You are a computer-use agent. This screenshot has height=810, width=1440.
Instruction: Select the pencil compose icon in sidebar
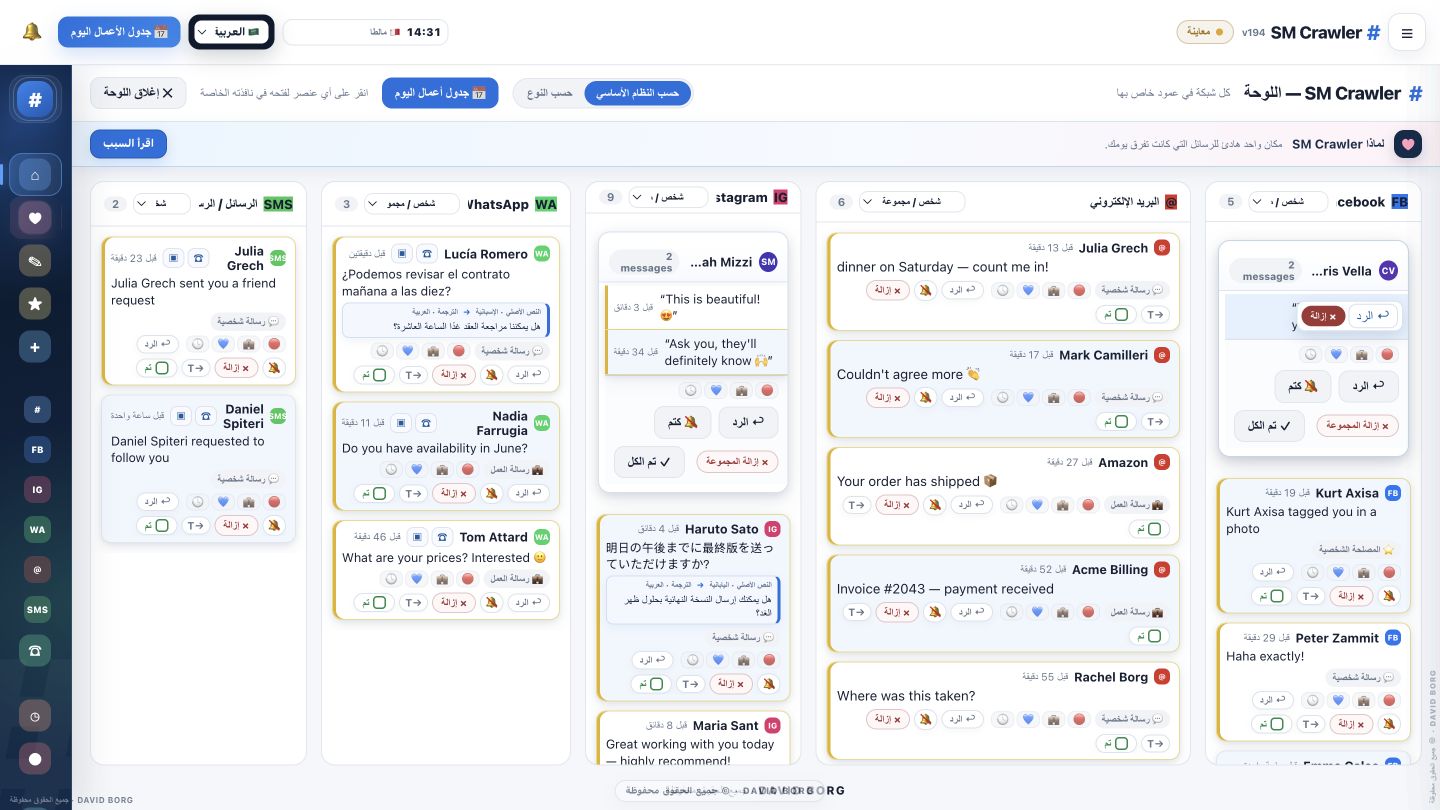coord(35,261)
